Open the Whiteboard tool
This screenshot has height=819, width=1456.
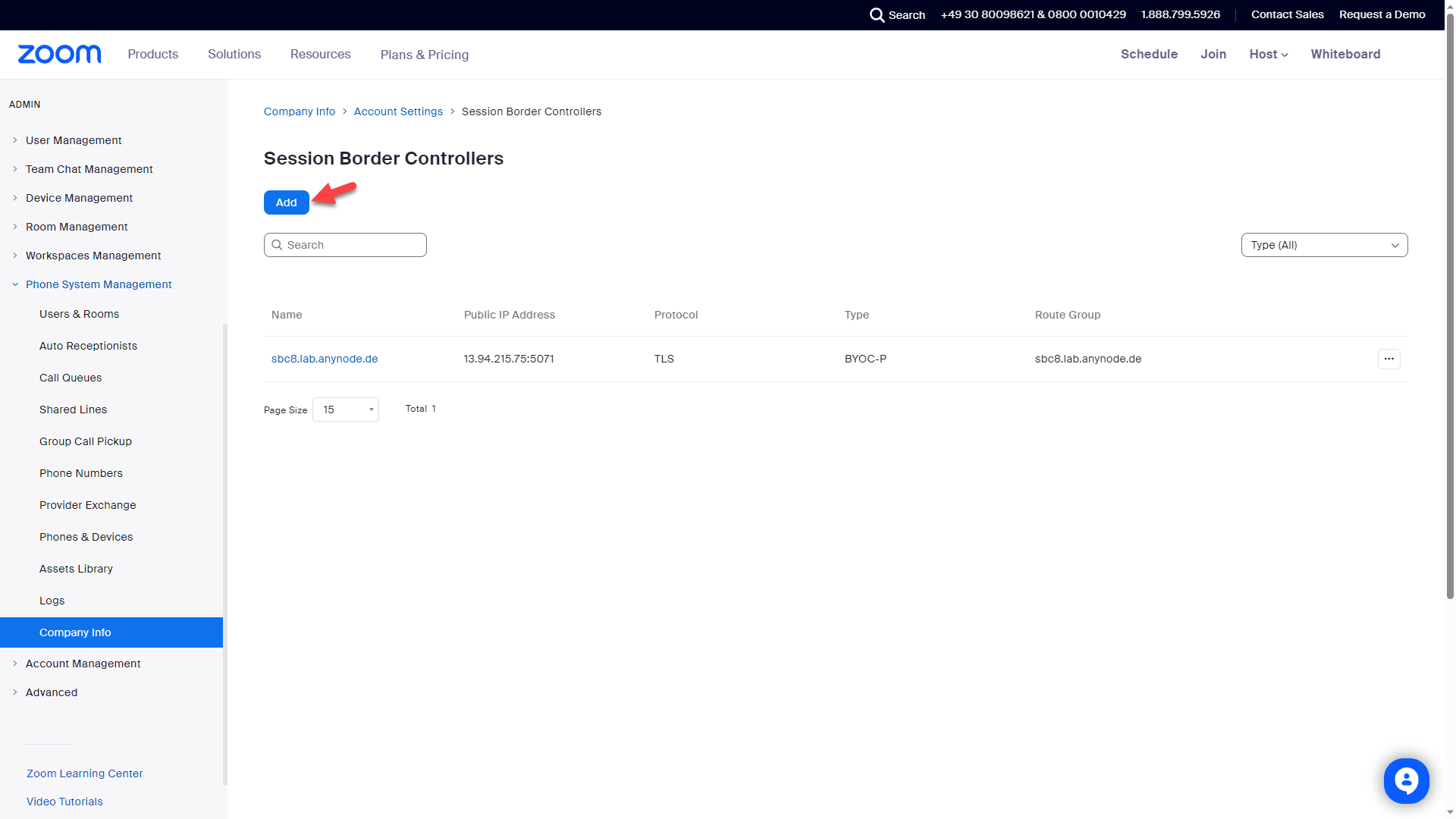tap(1346, 54)
